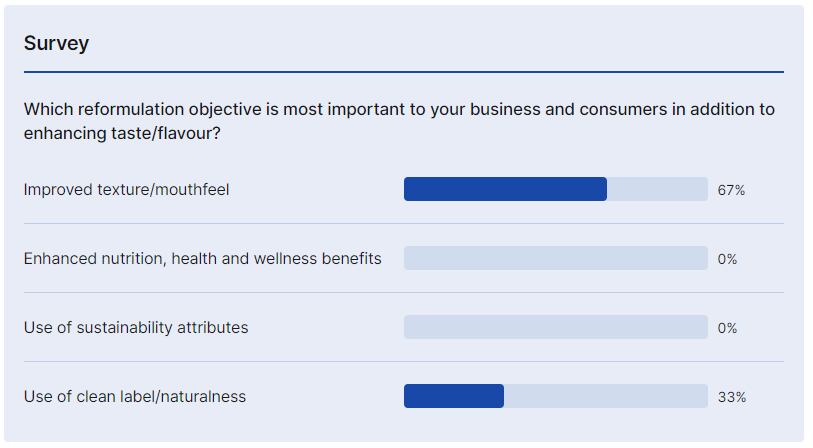Click the 67% result value
The height and width of the screenshot is (448, 813).
[x=731, y=190]
